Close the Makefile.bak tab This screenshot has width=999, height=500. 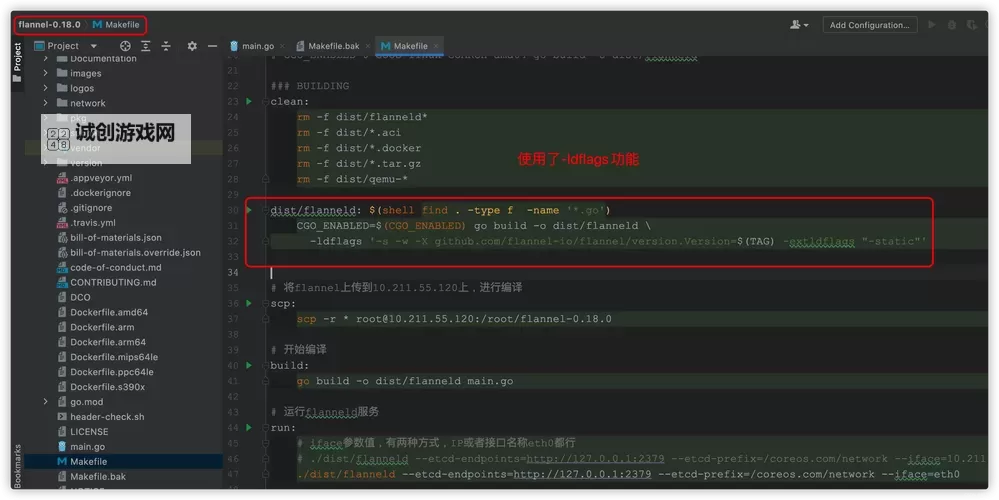pos(369,46)
